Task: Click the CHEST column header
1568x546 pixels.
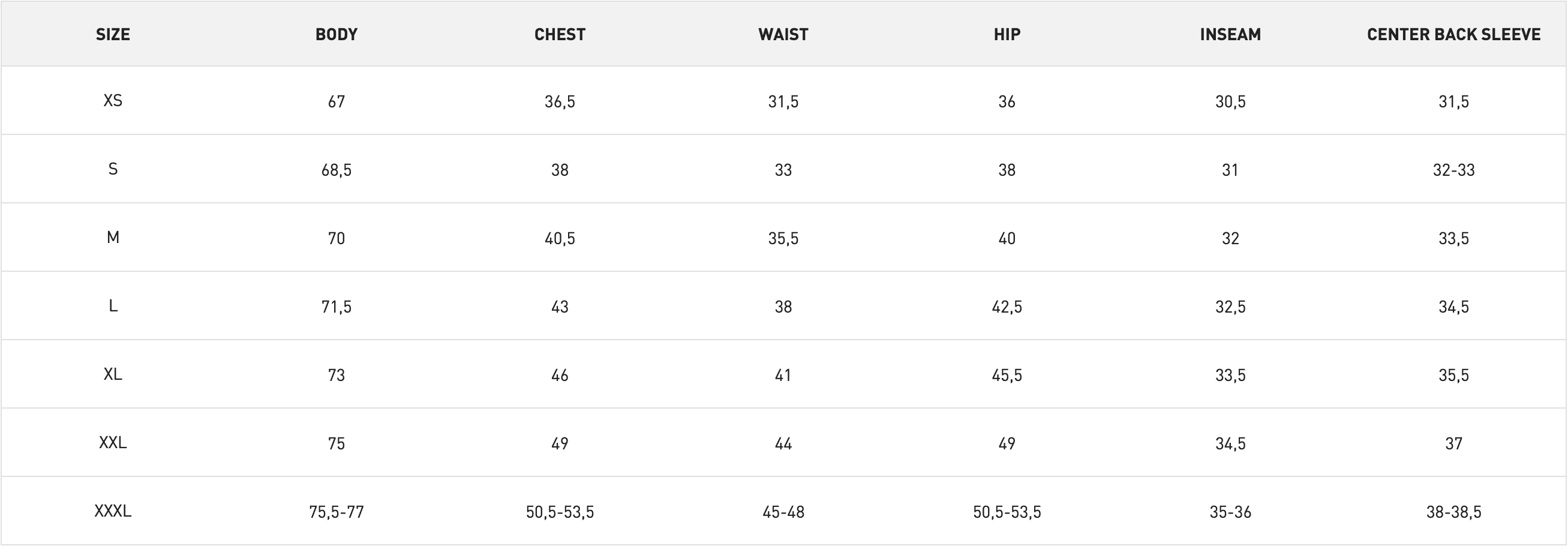Action: 560,34
